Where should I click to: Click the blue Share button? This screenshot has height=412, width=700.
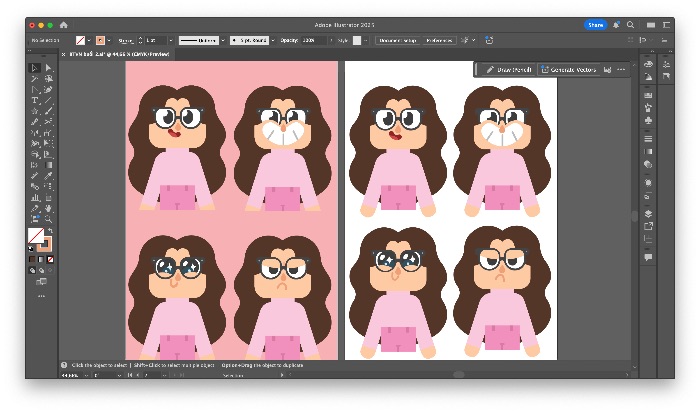596,25
